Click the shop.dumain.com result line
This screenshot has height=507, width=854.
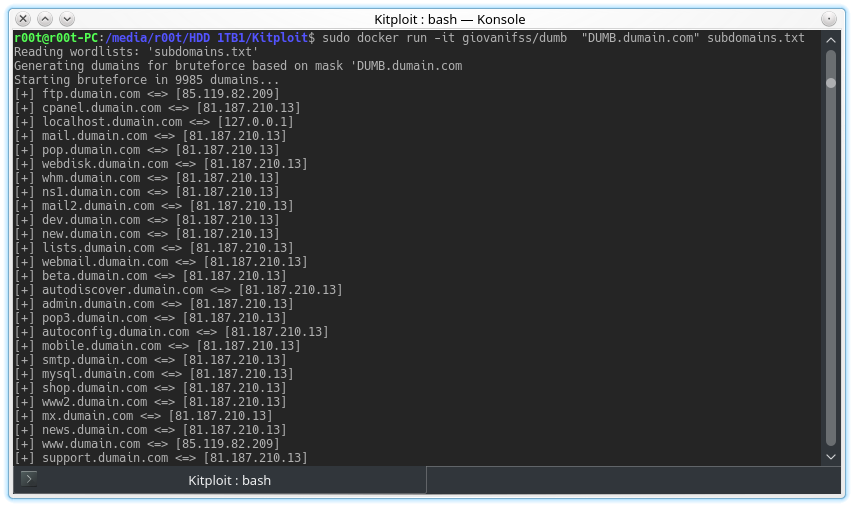[150, 388]
